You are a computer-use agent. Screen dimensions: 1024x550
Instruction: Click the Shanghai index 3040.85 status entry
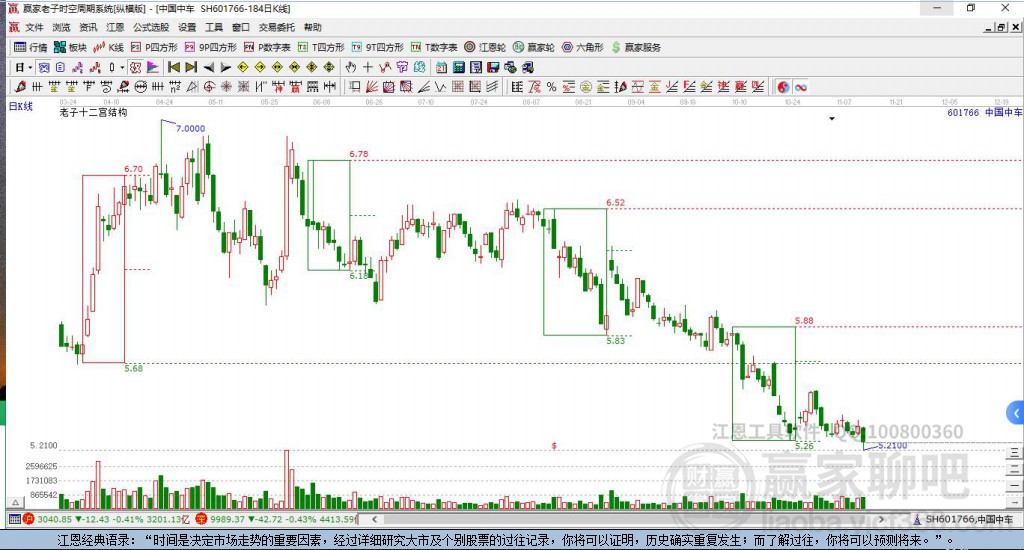108,519
